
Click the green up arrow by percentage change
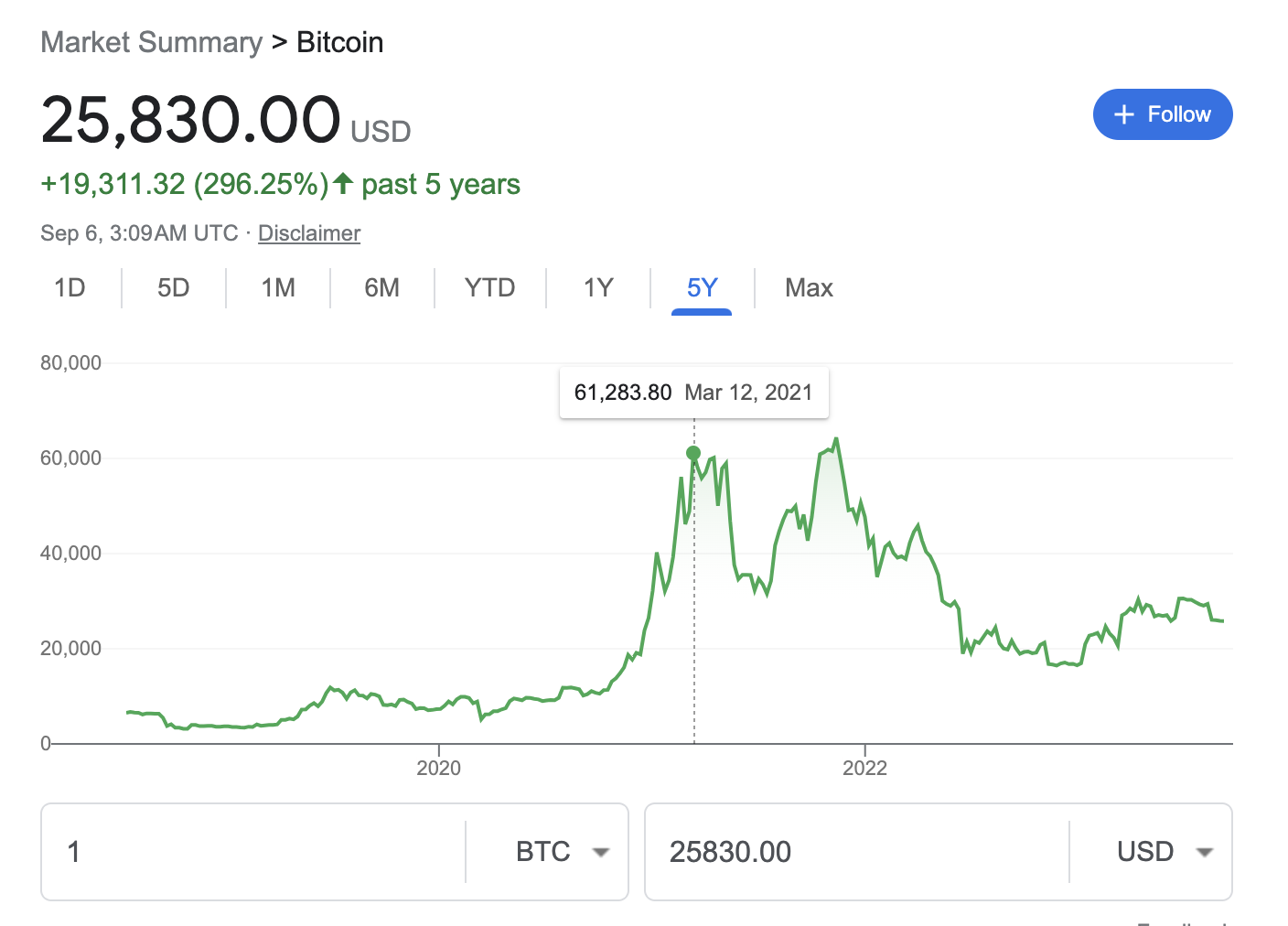(x=343, y=183)
